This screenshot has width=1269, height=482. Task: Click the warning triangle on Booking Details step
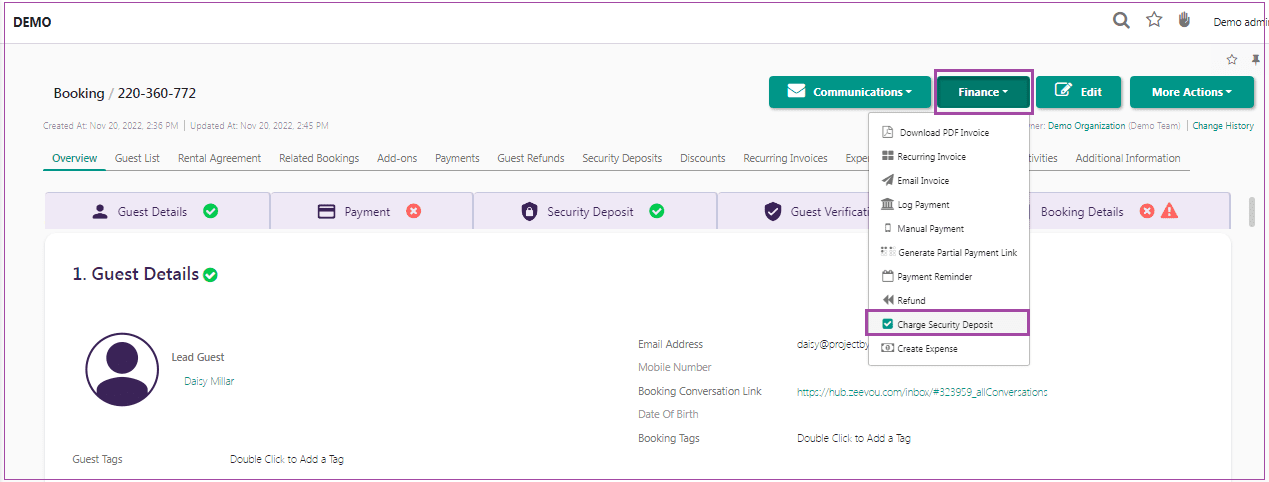point(1169,211)
